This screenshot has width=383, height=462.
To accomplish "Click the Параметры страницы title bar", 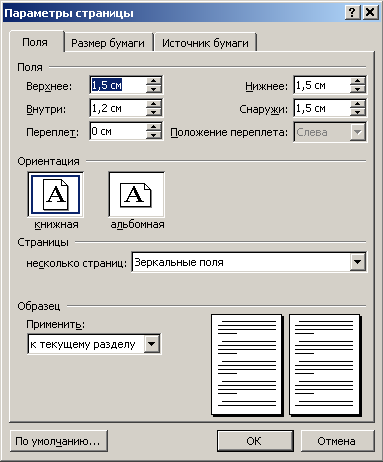I will click(173, 13).
